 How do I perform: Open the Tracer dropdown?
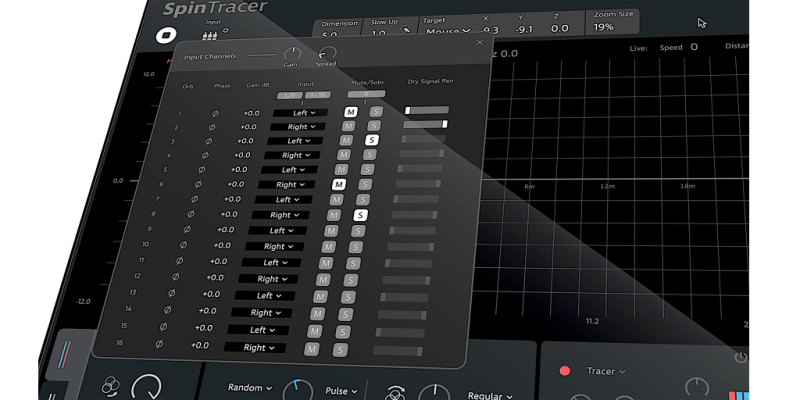pyautogui.click(x=606, y=371)
